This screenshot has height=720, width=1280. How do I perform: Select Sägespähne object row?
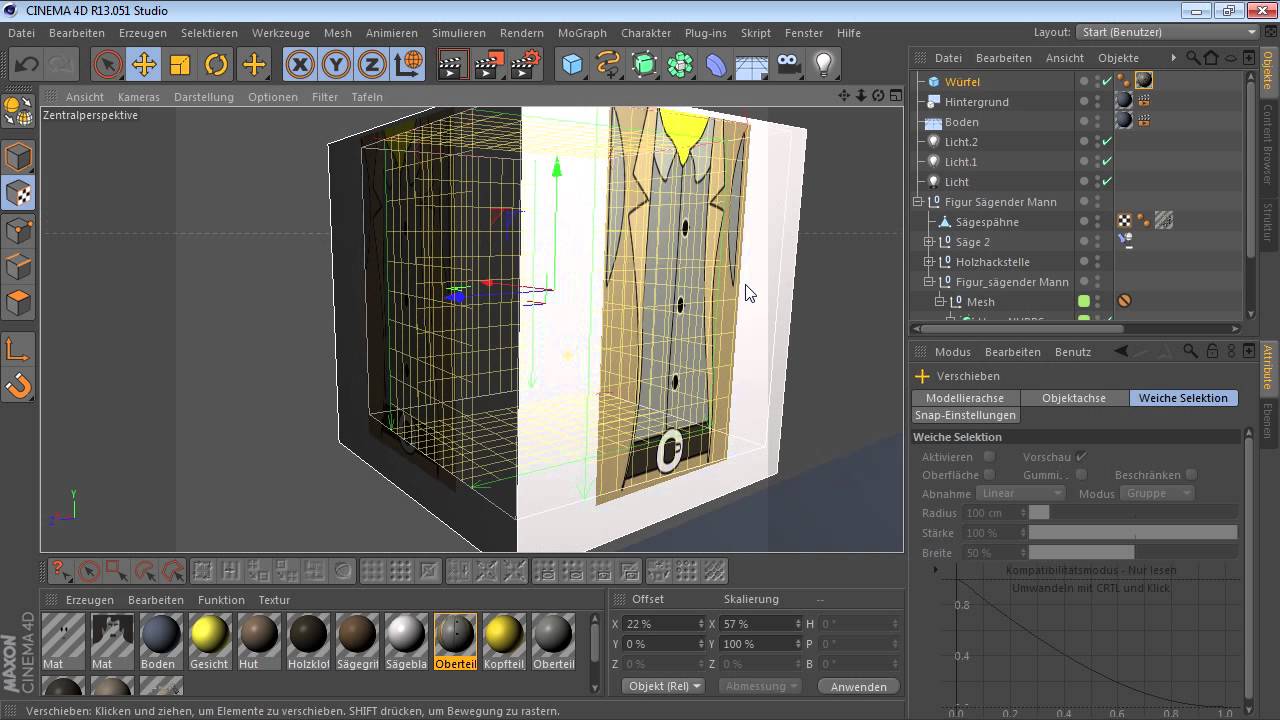pos(987,222)
